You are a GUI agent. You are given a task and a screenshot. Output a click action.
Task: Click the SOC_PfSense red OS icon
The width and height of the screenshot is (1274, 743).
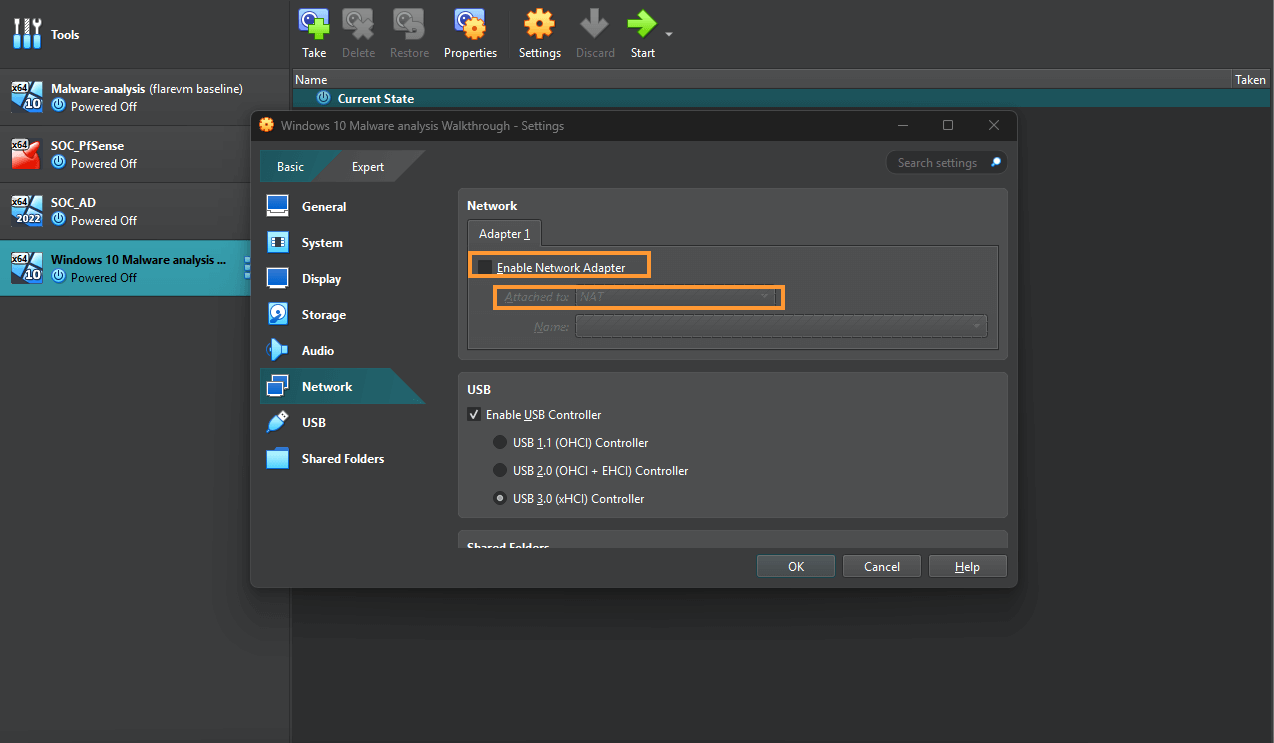click(26, 154)
